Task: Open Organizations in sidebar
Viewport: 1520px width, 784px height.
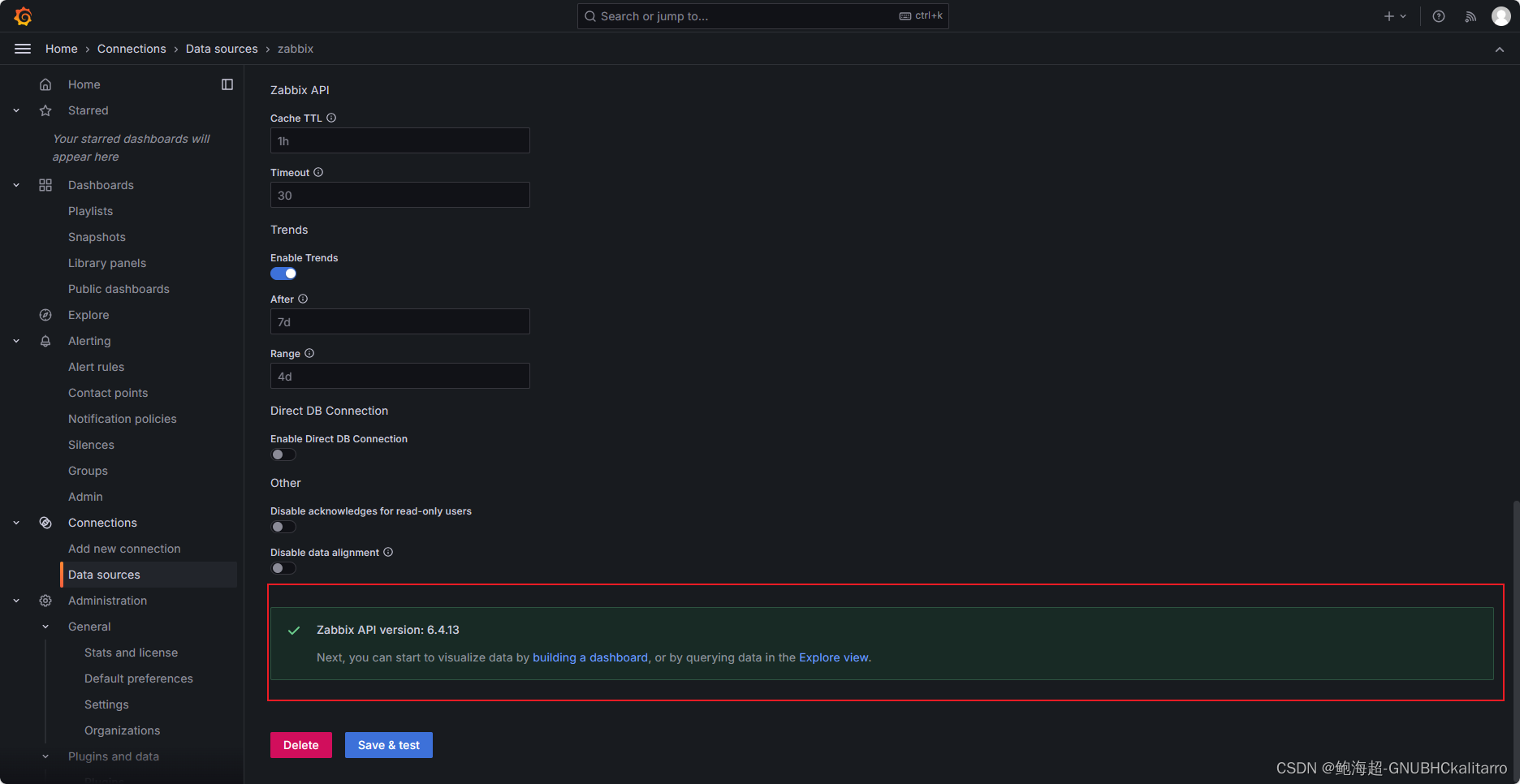Action: pos(122,730)
